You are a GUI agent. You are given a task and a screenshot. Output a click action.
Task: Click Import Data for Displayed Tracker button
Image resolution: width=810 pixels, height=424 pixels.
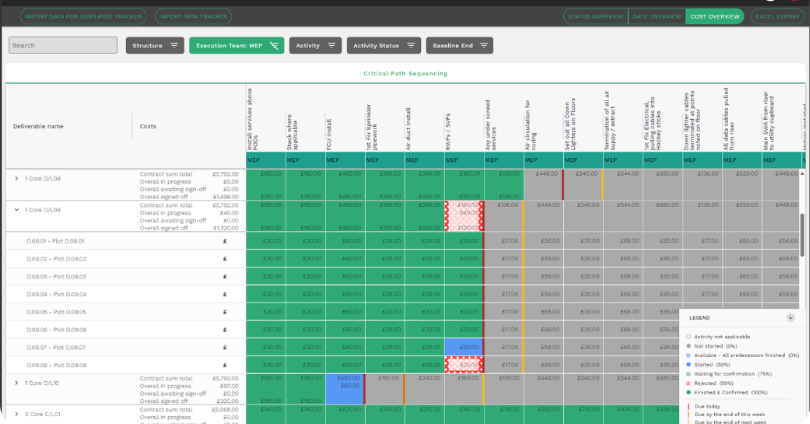tap(81, 17)
